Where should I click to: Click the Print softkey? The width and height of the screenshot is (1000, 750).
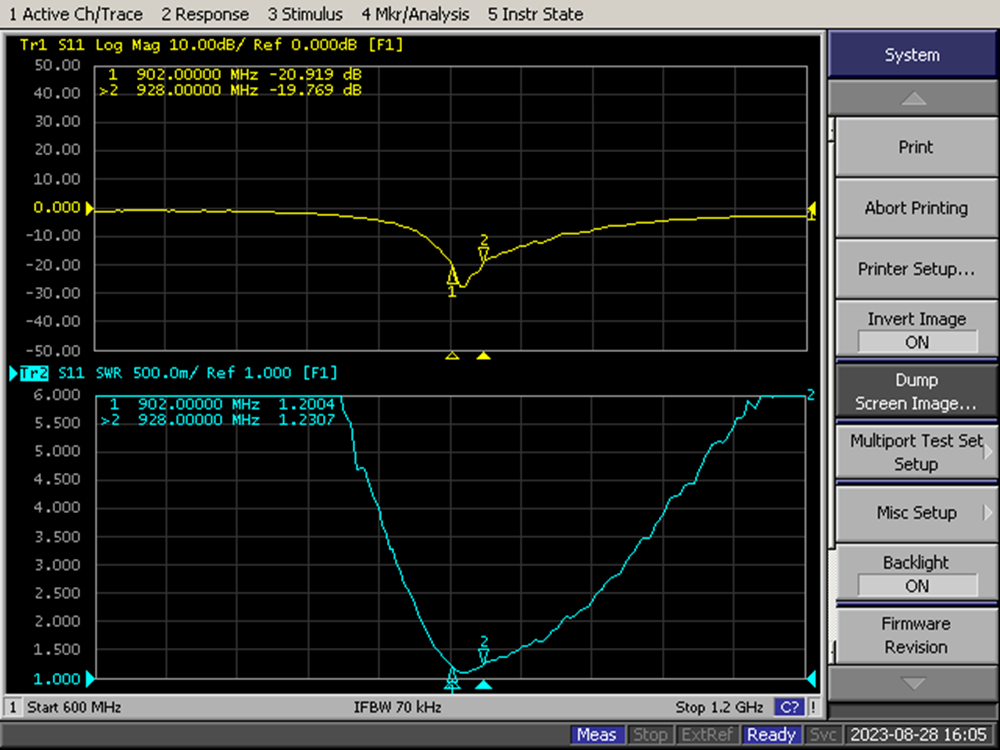pyautogui.click(x=916, y=147)
